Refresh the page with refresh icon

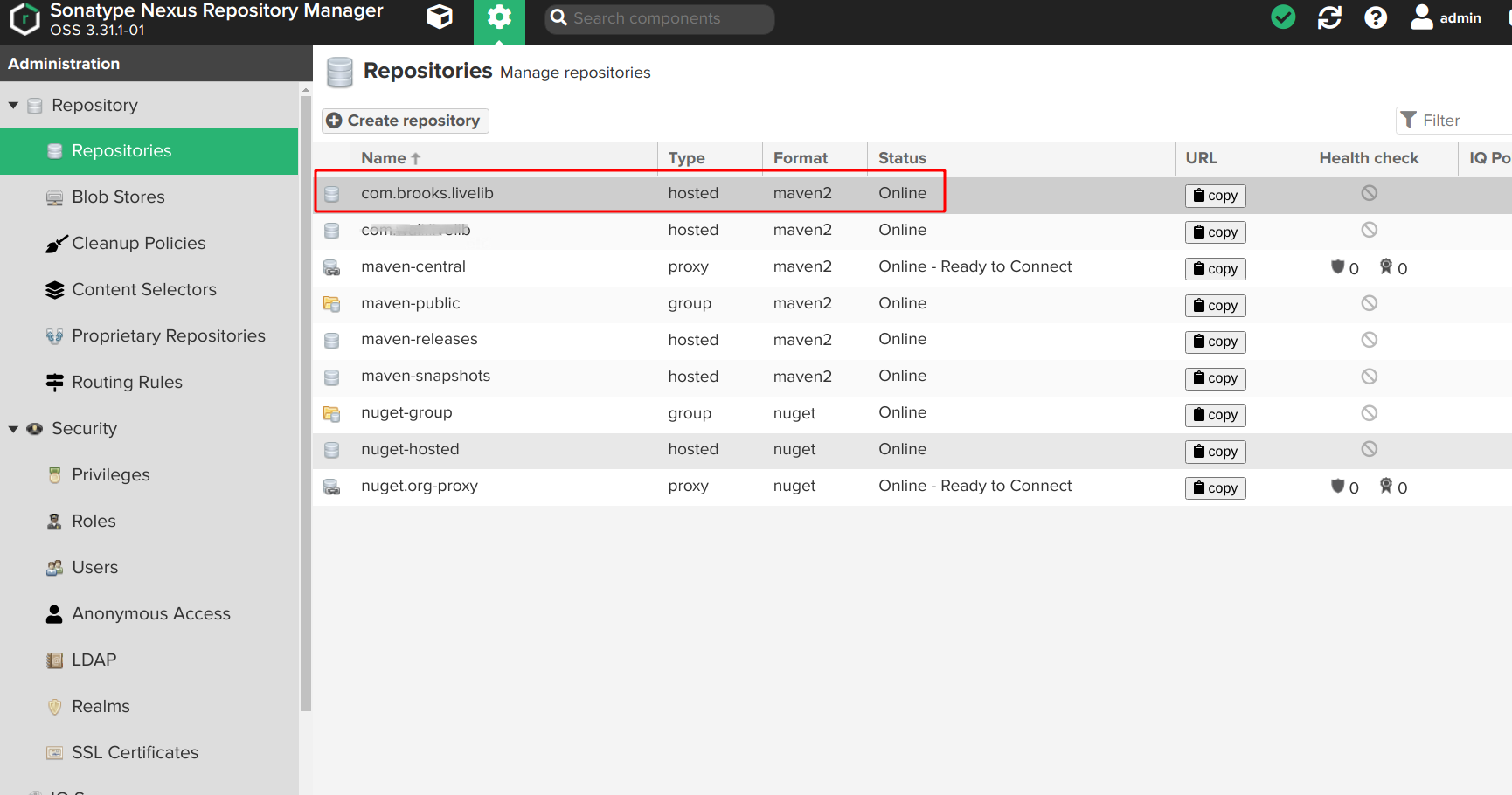[1329, 17]
